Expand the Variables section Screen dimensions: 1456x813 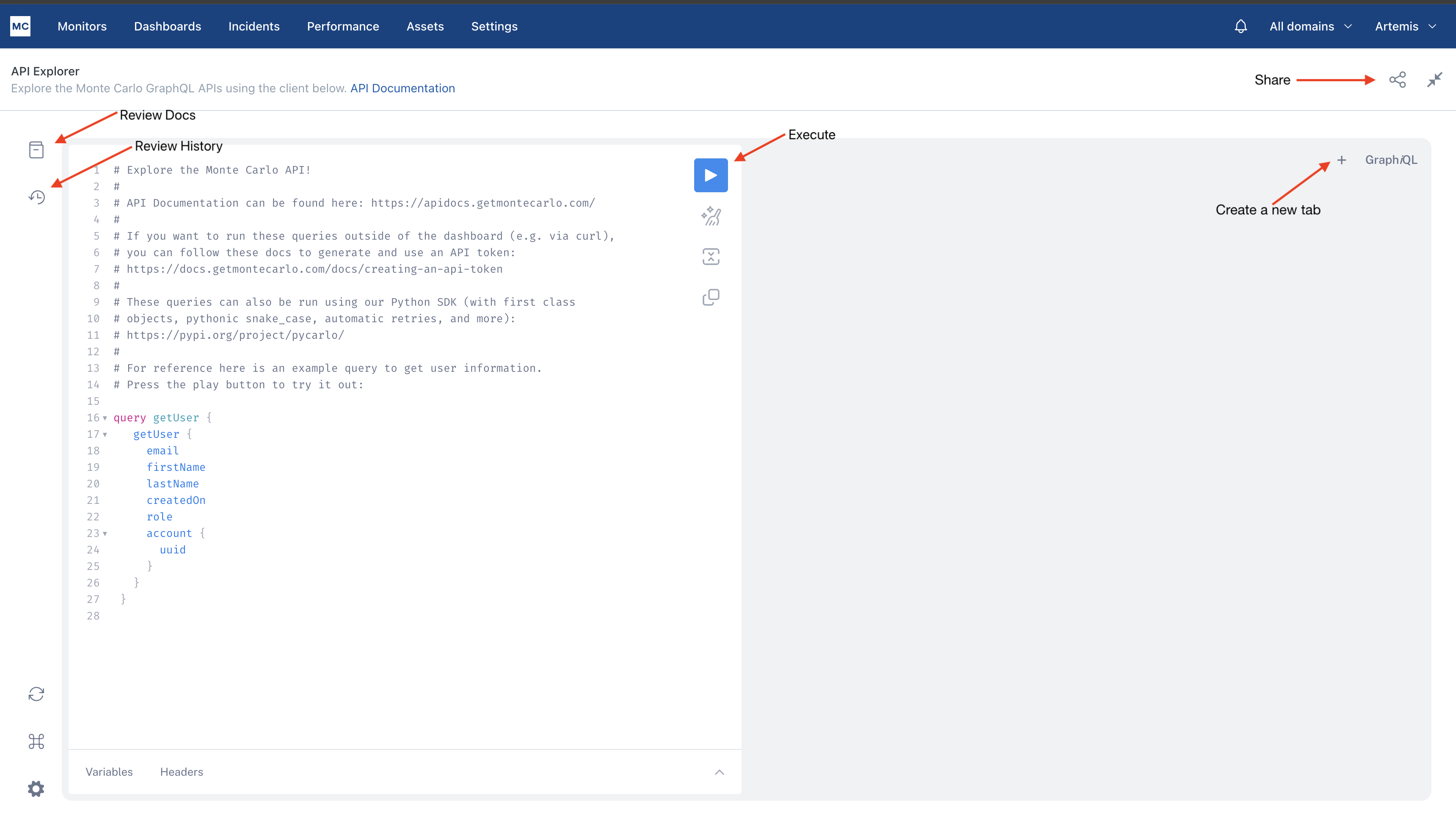coord(109,771)
